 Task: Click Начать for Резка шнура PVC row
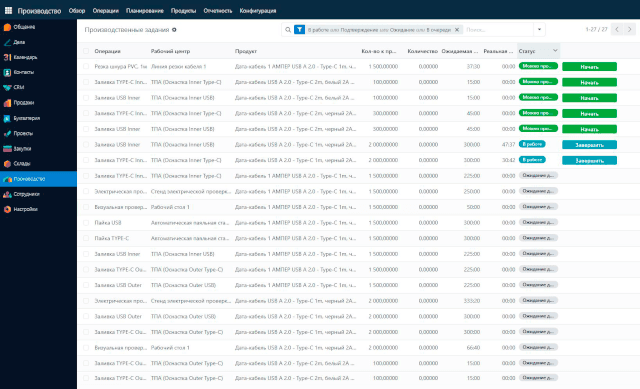[589, 67]
